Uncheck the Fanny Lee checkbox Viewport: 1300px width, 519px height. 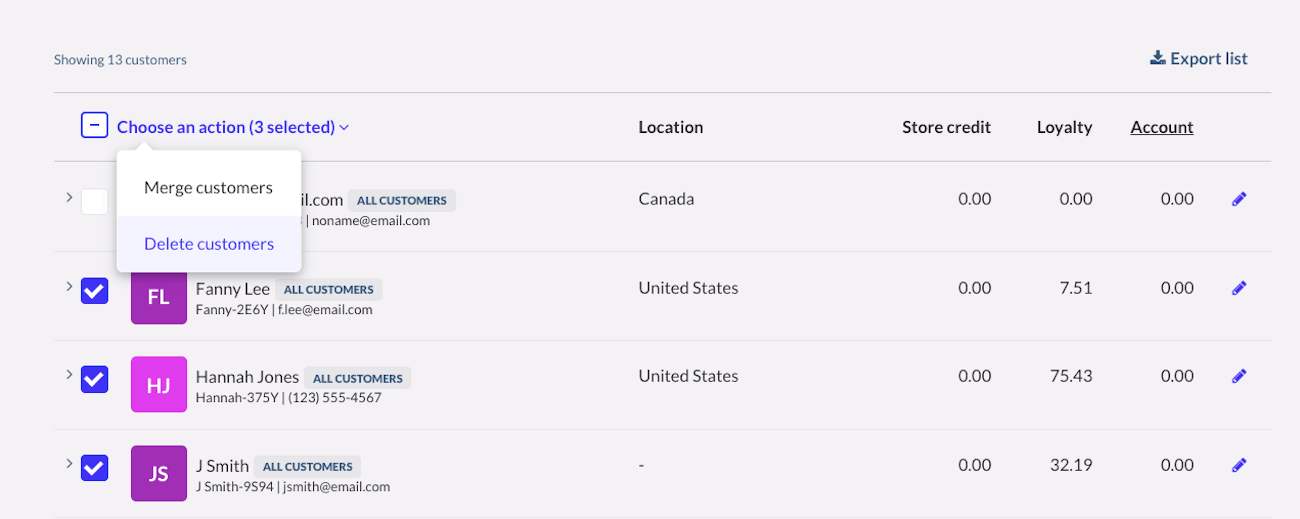tap(94, 290)
